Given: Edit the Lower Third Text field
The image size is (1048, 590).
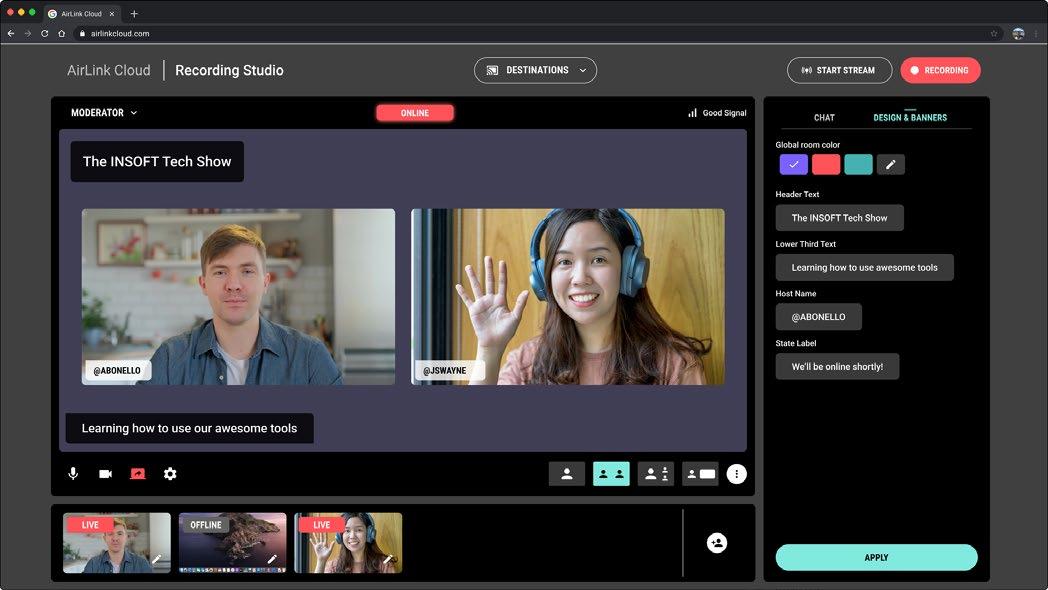Looking at the screenshot, I should pyautogui.click(x=864, y=267).
